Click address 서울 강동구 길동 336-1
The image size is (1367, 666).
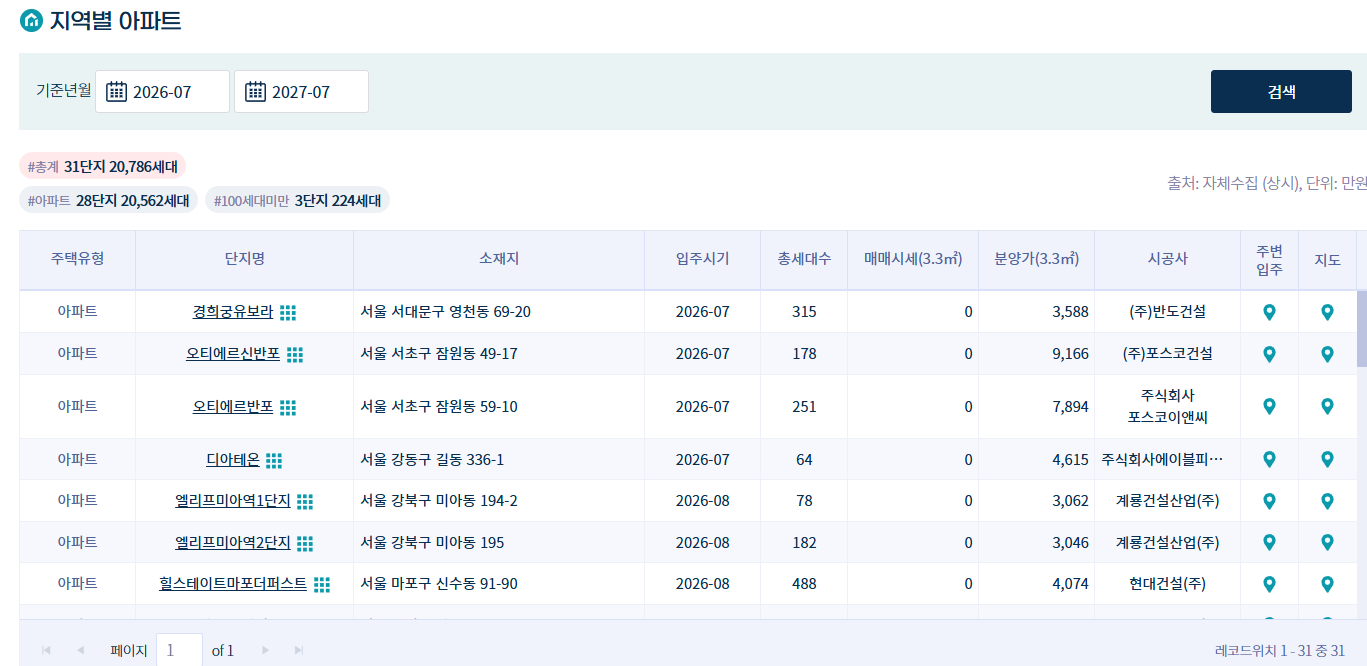pyautogui.click(x=432, y=460)
